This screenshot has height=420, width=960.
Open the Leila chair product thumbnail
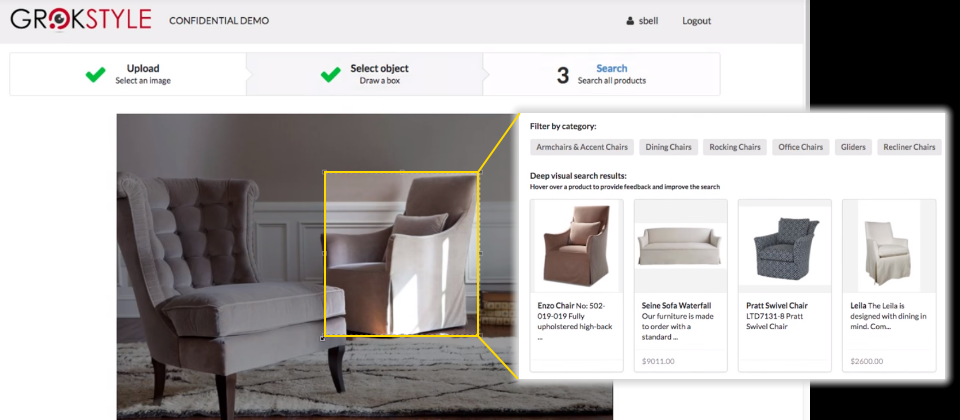888,246
